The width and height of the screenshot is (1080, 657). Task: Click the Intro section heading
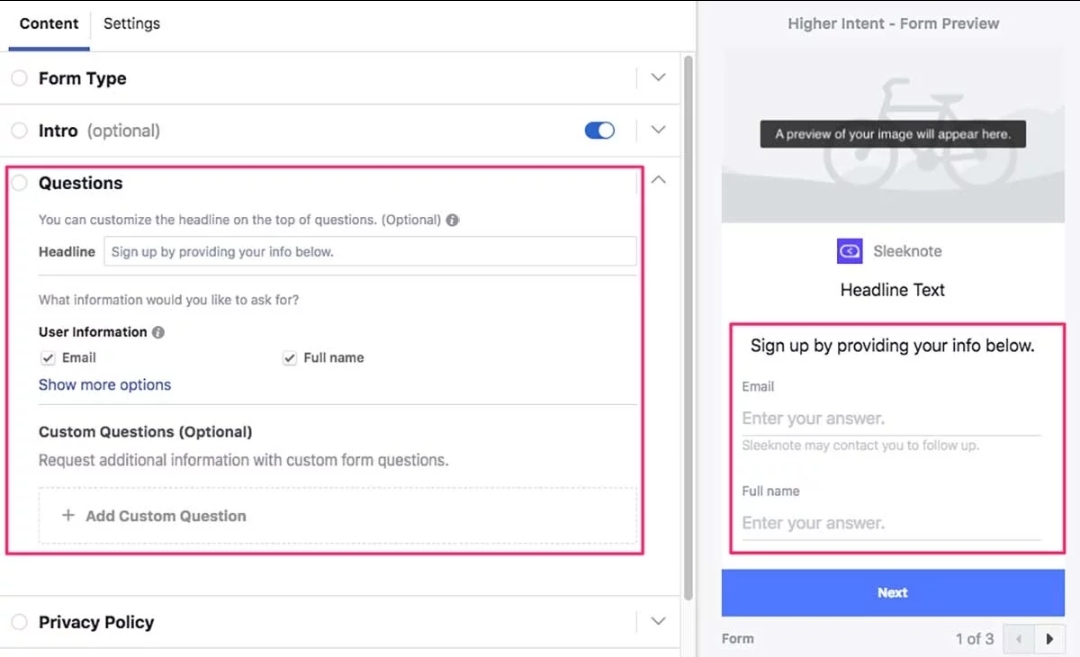click(x=58, y=131)
